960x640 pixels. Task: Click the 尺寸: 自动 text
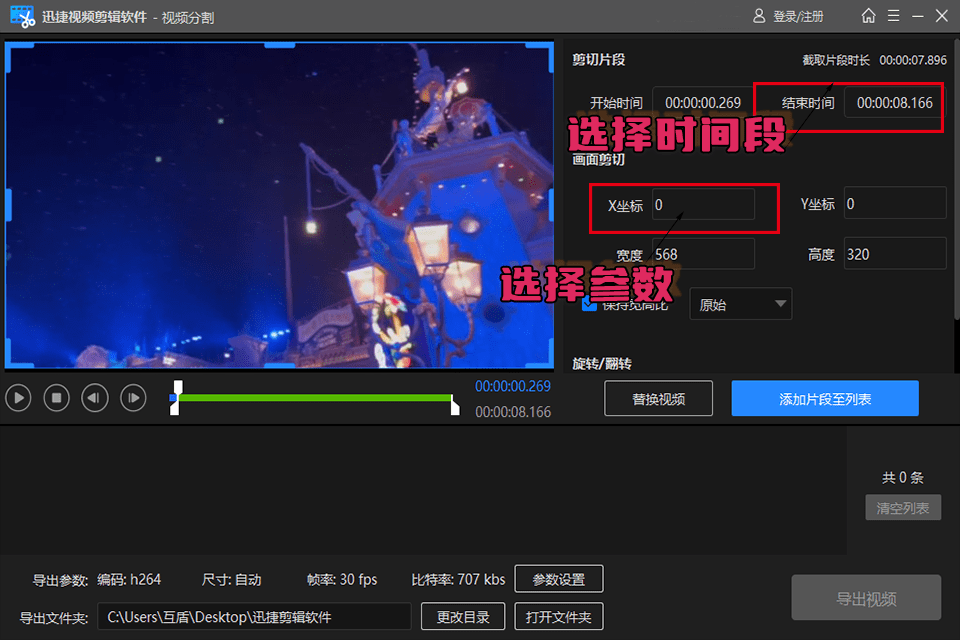click(x=231, y=579)
